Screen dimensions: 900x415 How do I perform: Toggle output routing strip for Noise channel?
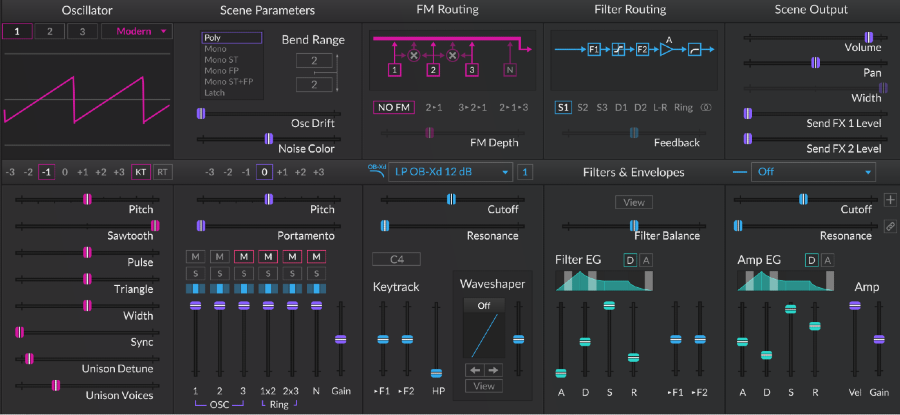(316, 289)
